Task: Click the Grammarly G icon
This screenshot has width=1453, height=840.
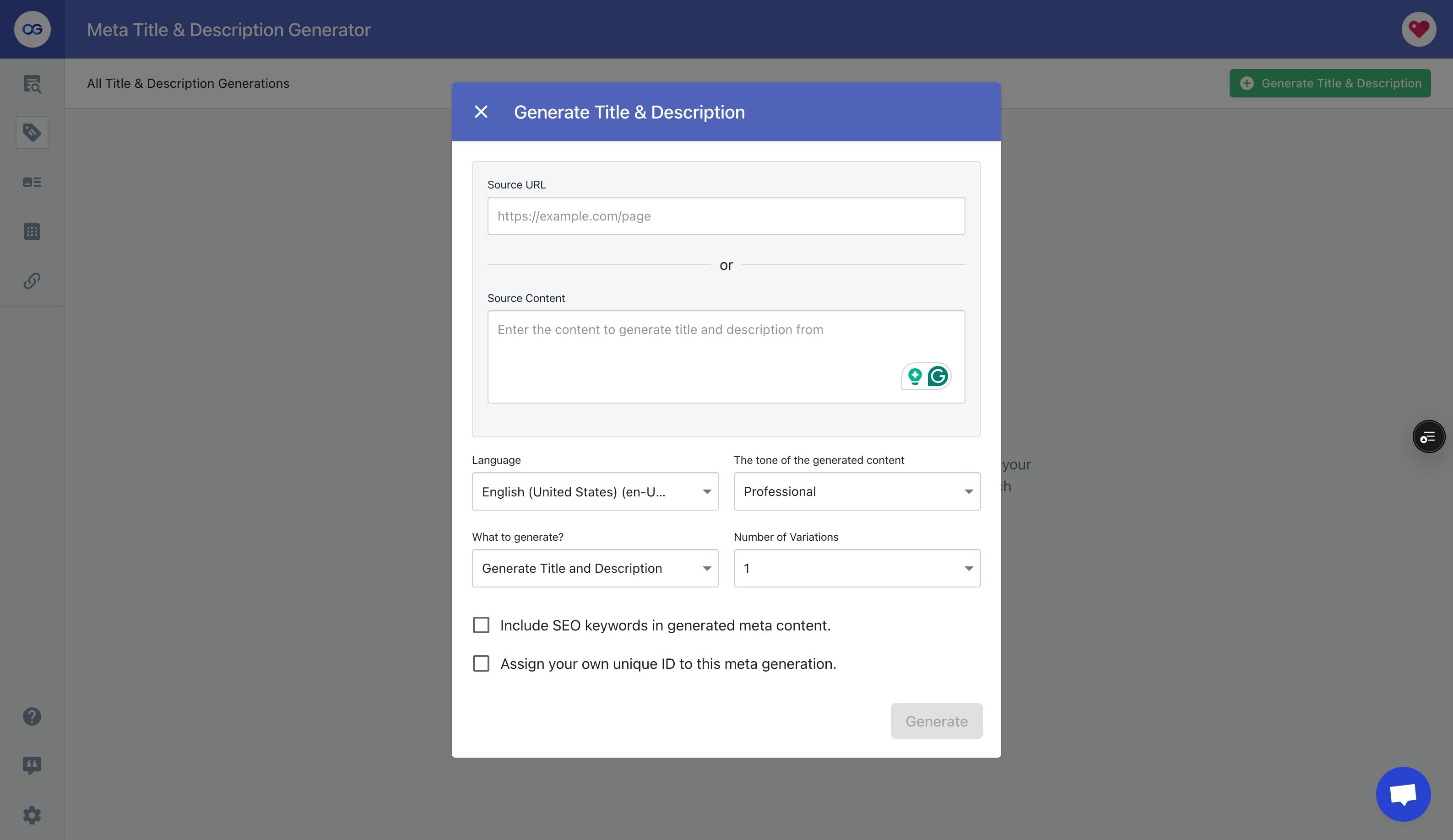Action: 938,376
